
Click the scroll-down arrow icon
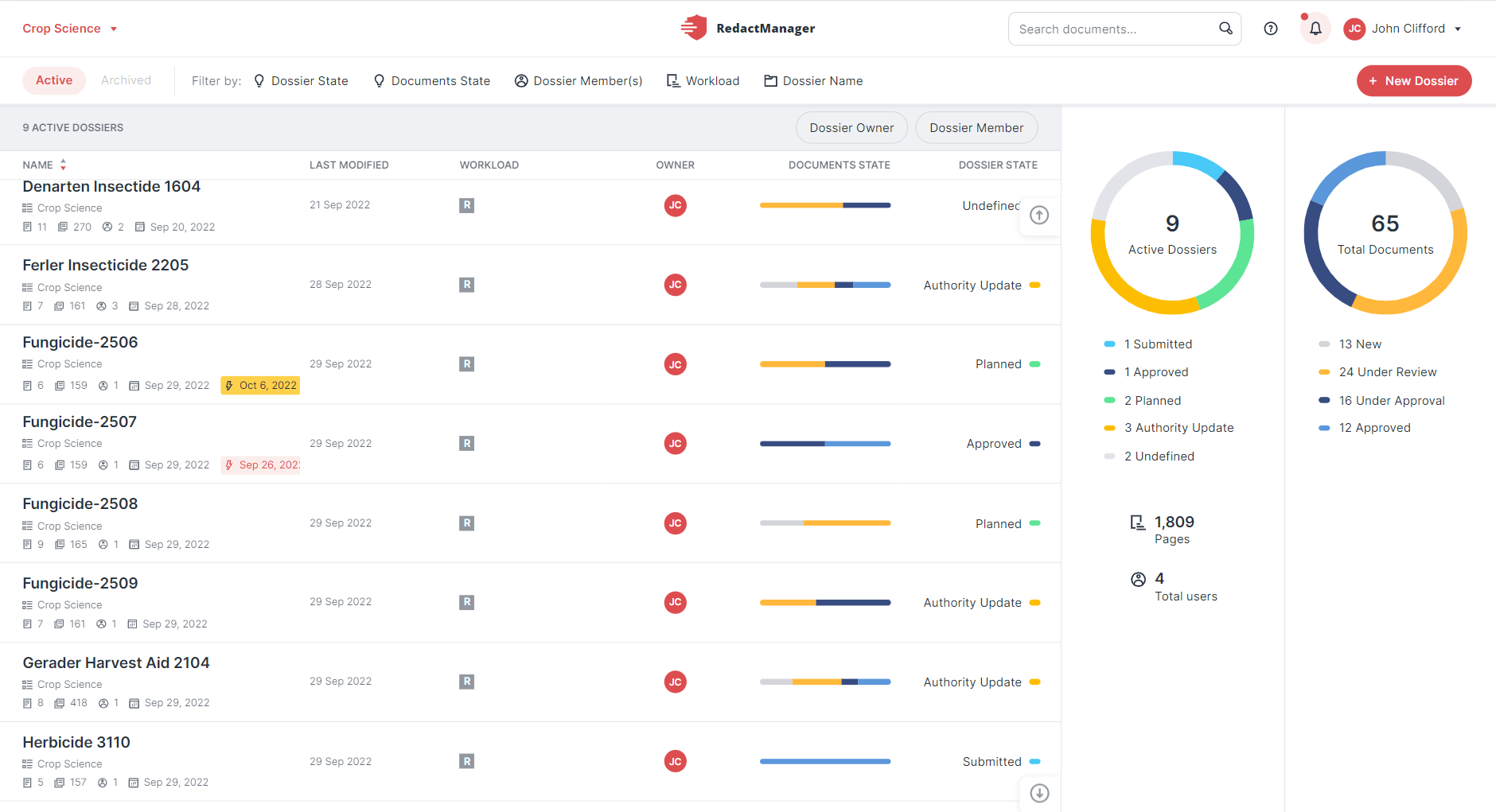coord(1039,793)
